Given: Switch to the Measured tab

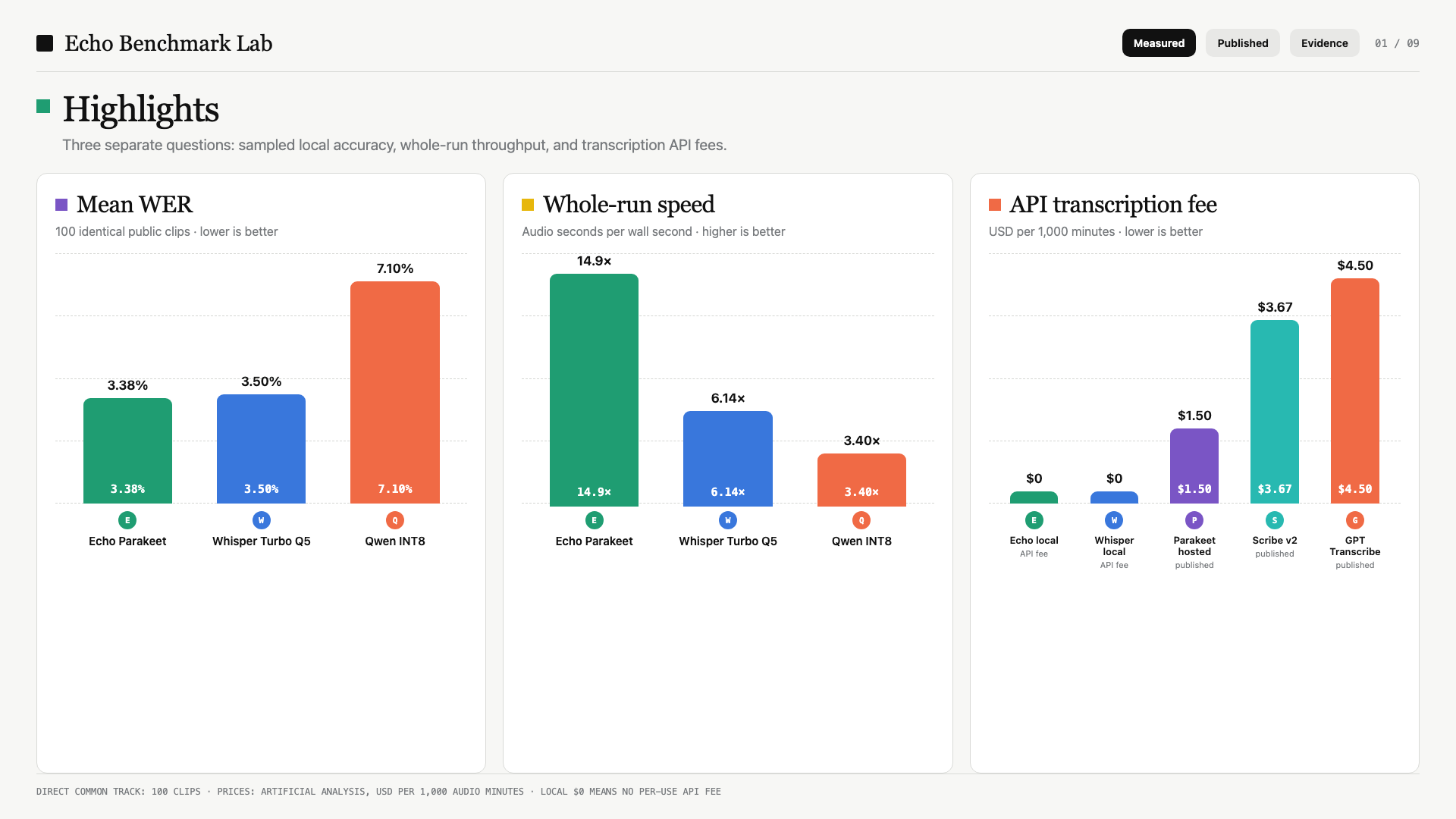Looking at the screenshot, I should tap(1159, 43).
